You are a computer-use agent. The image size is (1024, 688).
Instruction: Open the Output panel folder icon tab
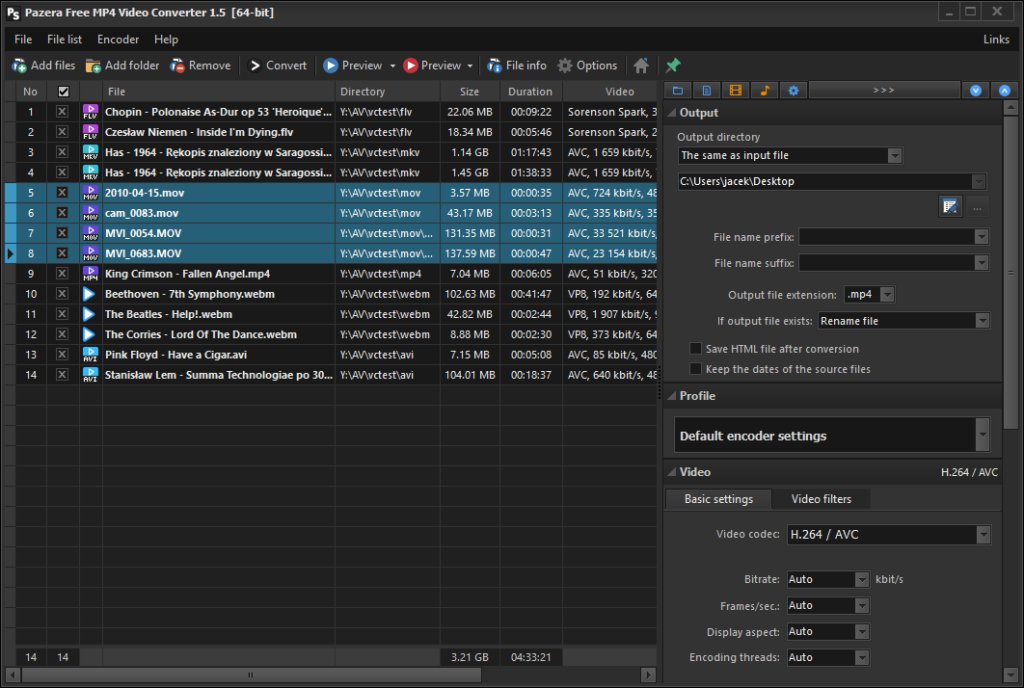pos(678,91)
